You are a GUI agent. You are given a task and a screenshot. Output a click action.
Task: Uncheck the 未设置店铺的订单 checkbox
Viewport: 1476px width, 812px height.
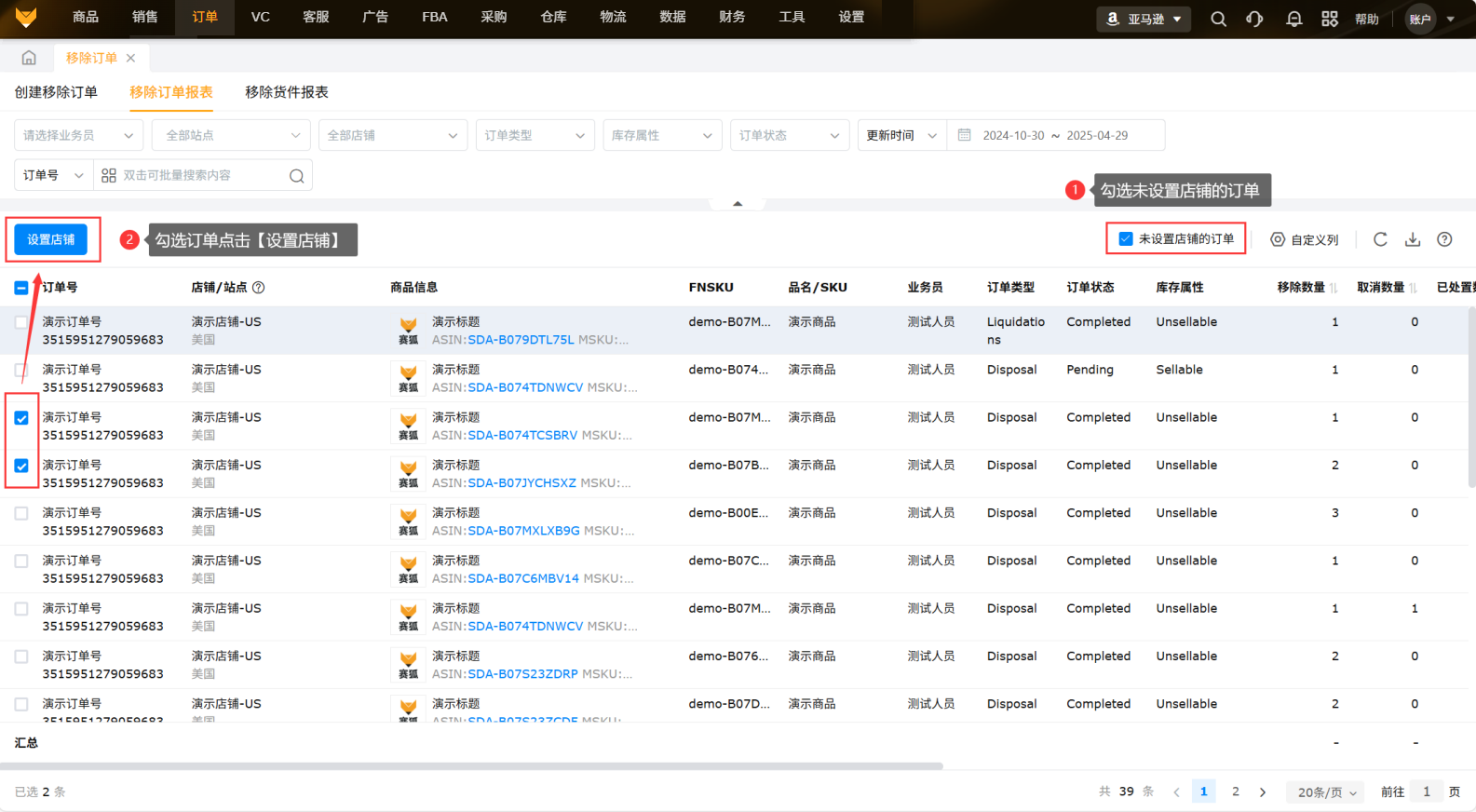pos(1126,239)
